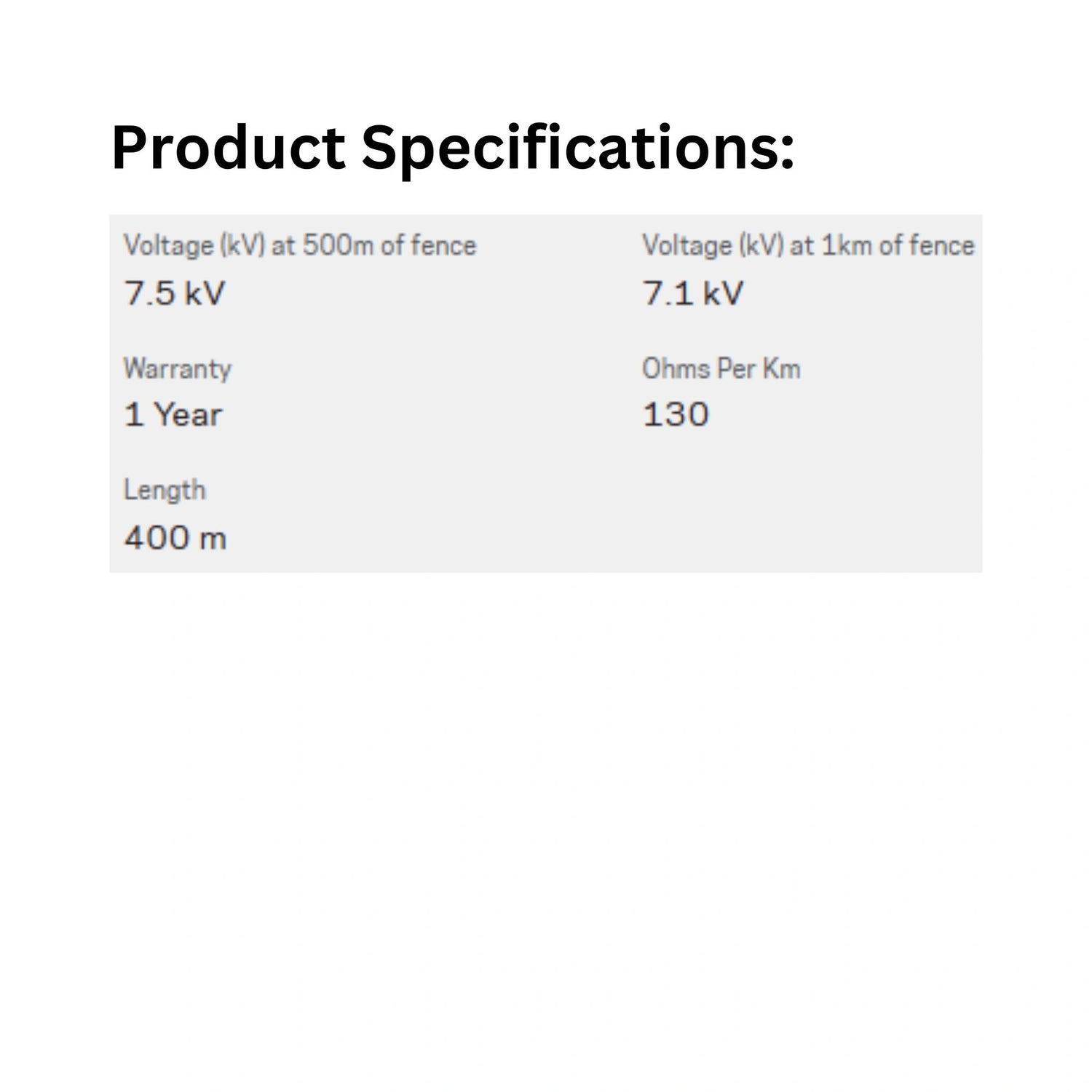This screenshot has width=1092, height=1092.
Task: Click the word 'Year' in the warranty value
Action: click(x=188, y=415)
